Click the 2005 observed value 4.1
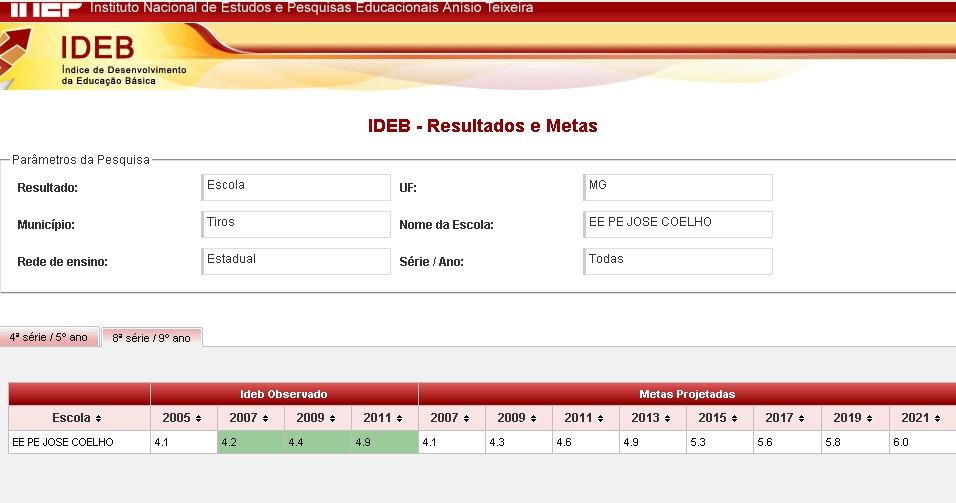The height and width of the screenshot is (503, 956). [184, 442]
